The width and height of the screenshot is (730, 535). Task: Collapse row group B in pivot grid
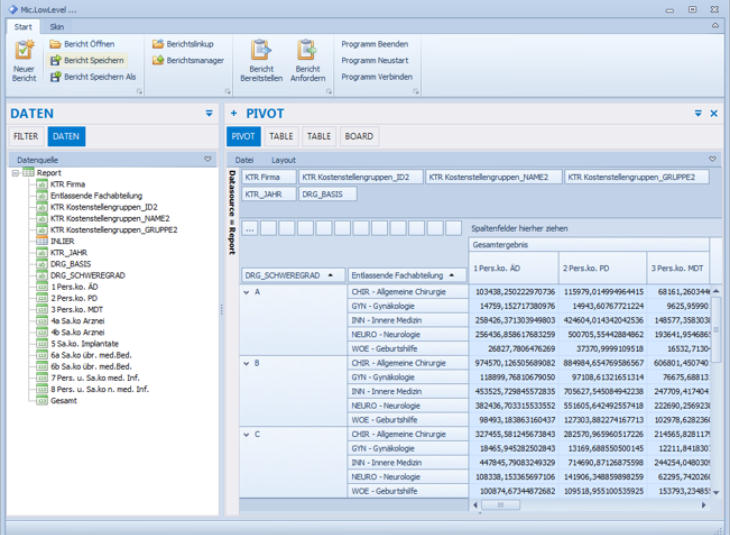pos(245,363)
